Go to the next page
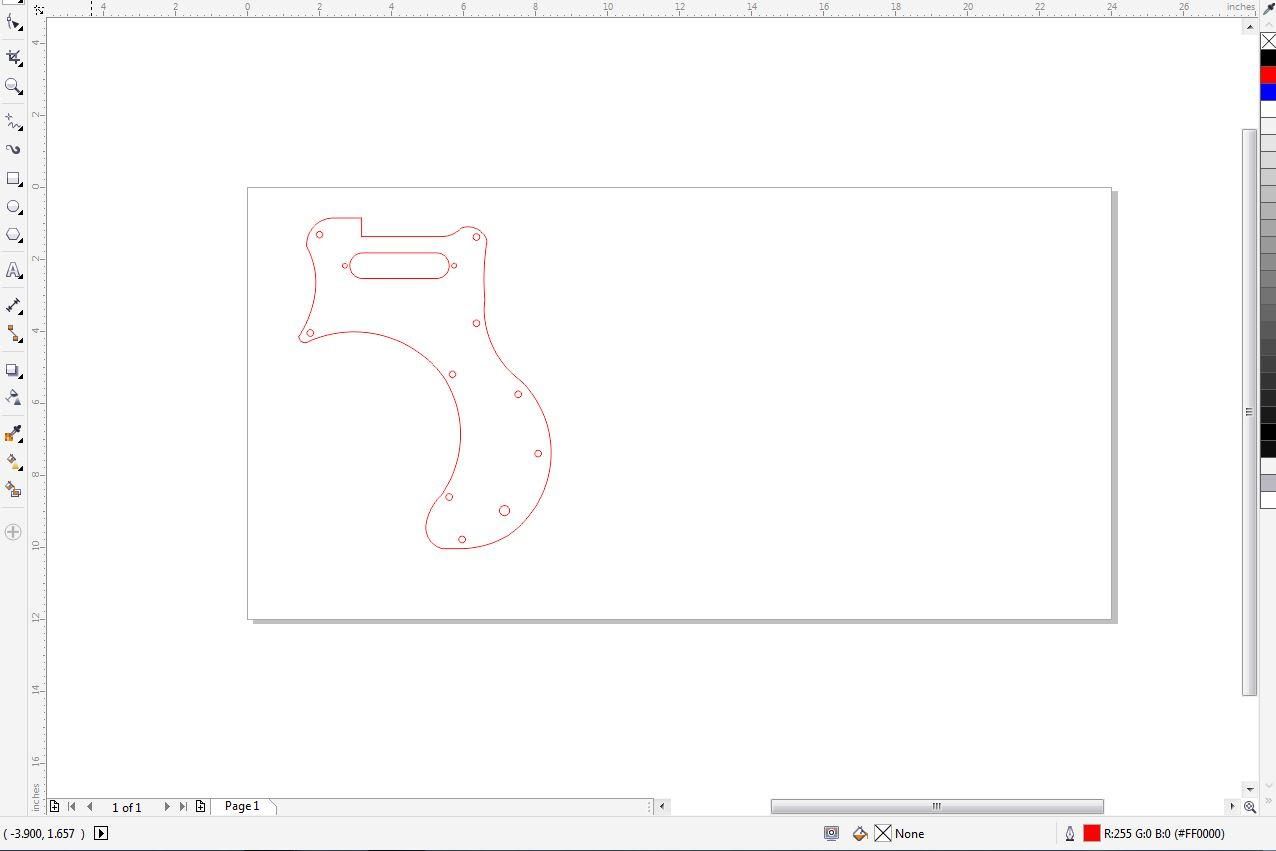 tap(167, 806)
